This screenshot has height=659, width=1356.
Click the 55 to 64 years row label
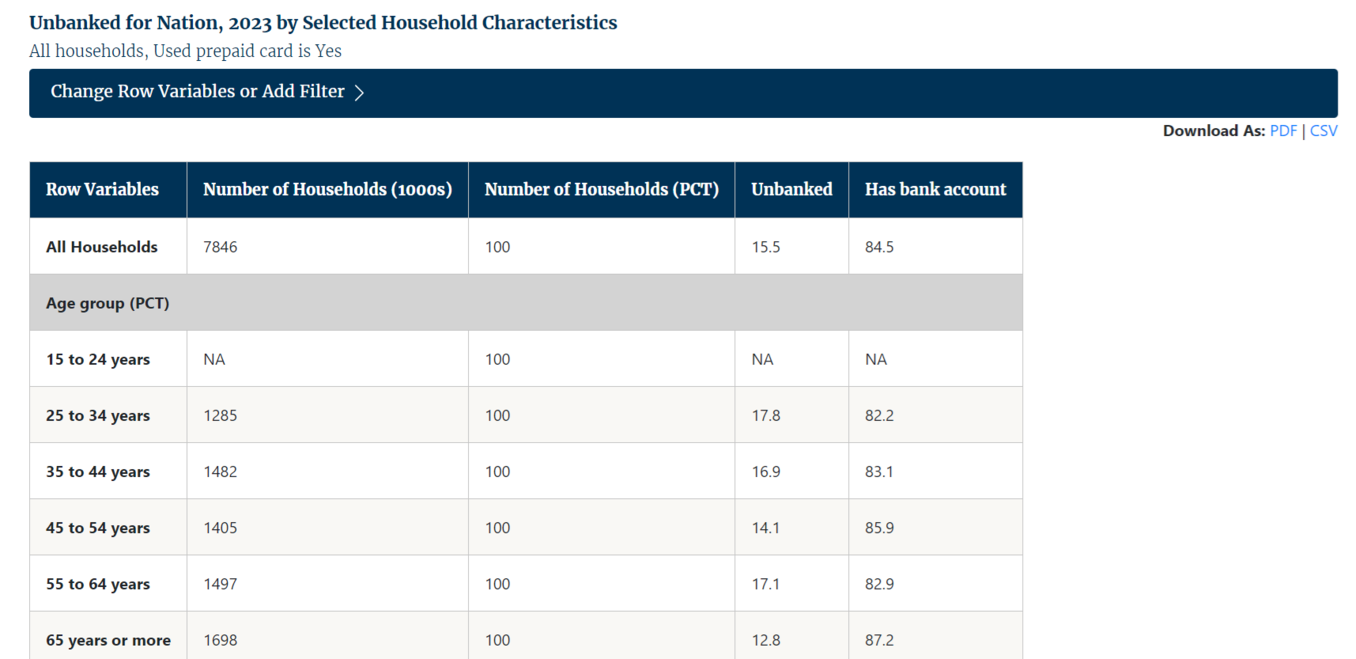click(98, 584)
